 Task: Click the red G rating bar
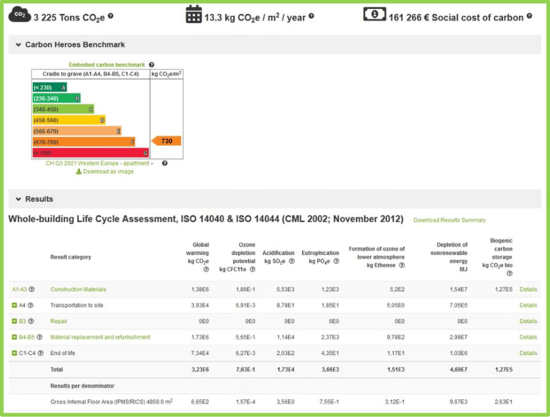pos(90,153)
